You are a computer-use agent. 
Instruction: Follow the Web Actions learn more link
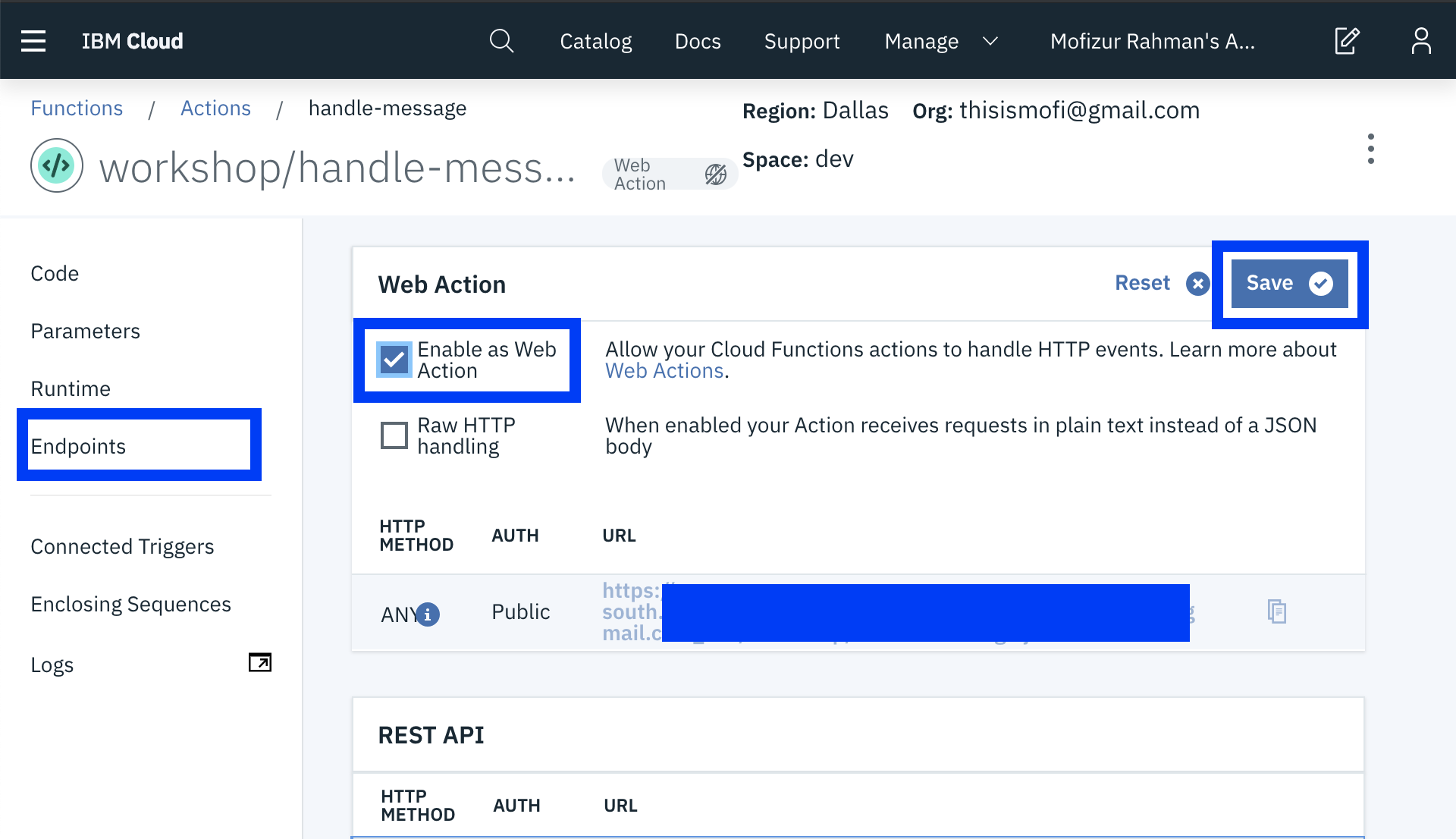pyautogui.click(x=664, y=370)
